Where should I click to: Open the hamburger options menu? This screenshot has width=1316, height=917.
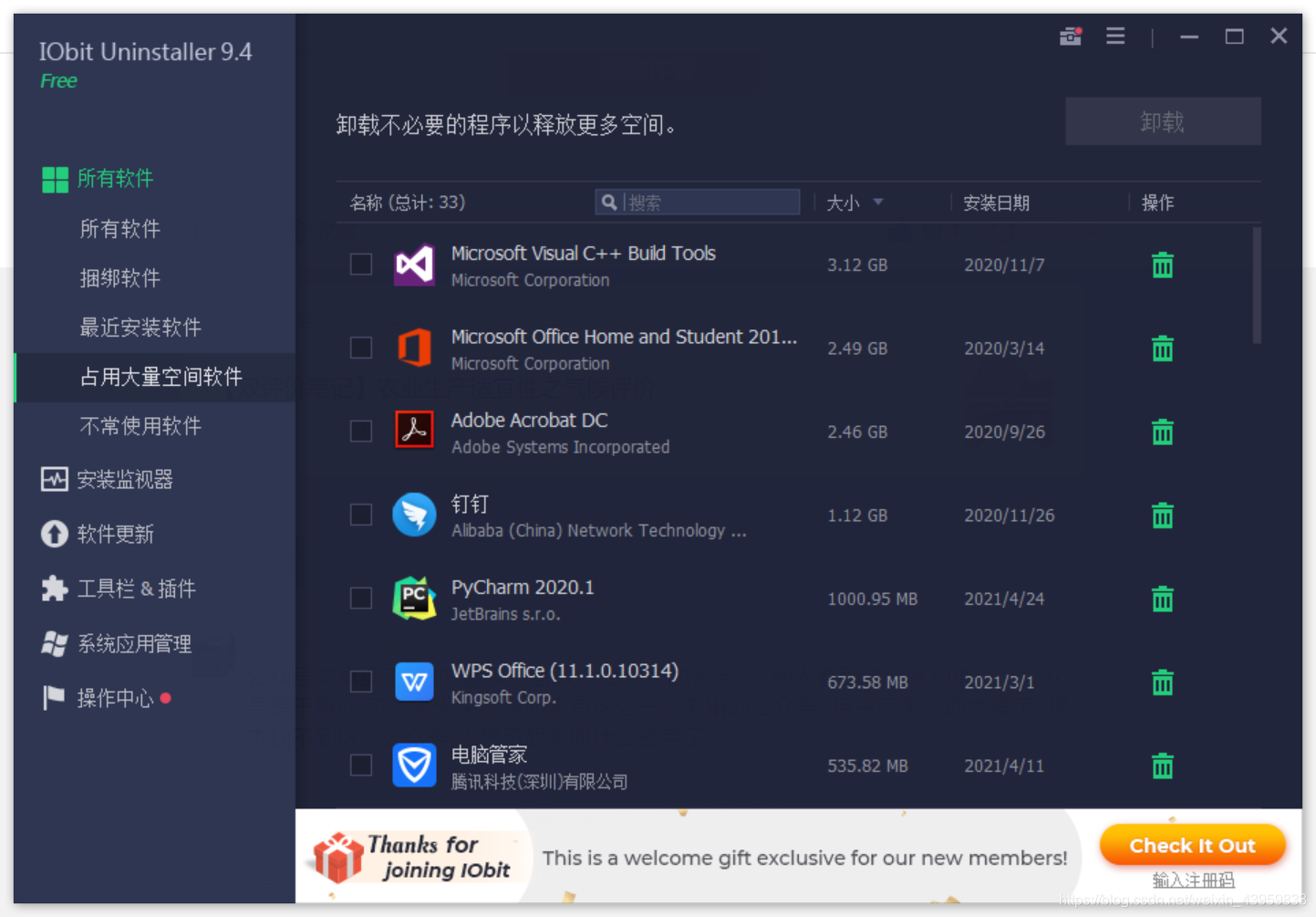(x=1115, y=36)
